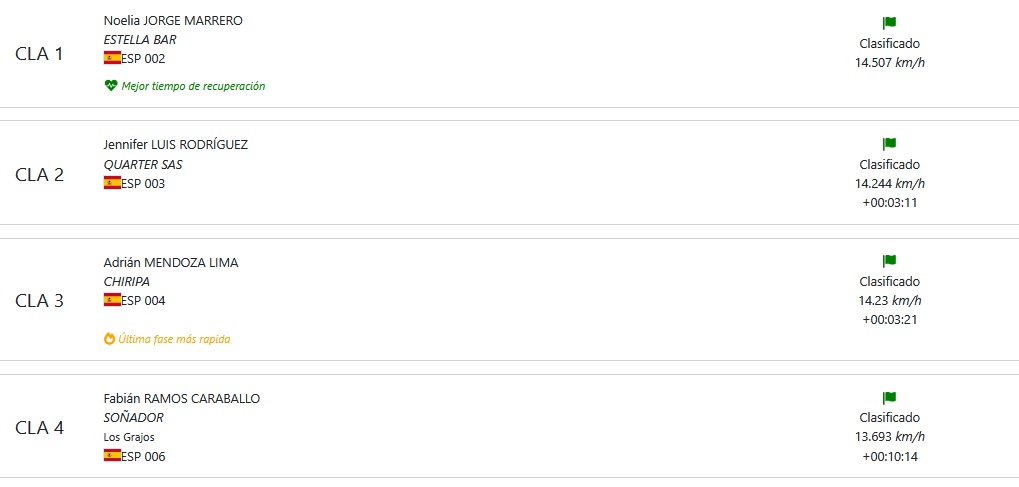Click the green flag for Adrián Mendoza Lima
Screen dimensions: 1019x487
click(x=889, y=261)
